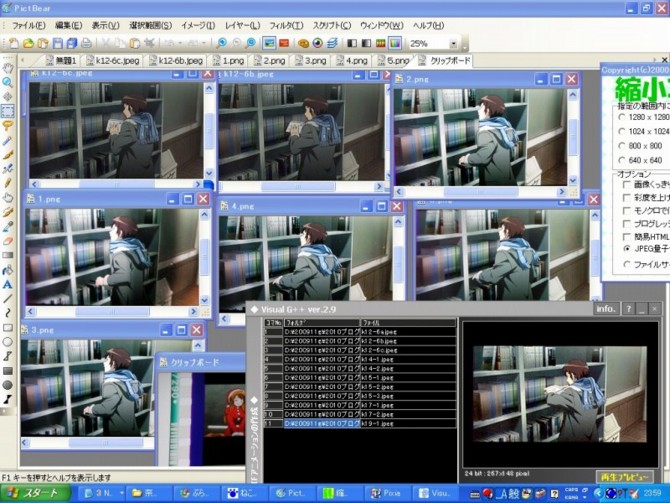Click the color palette icon in toolbar
Image resolution: width=670 pixels, height=503 pixels.
[303, 43]
